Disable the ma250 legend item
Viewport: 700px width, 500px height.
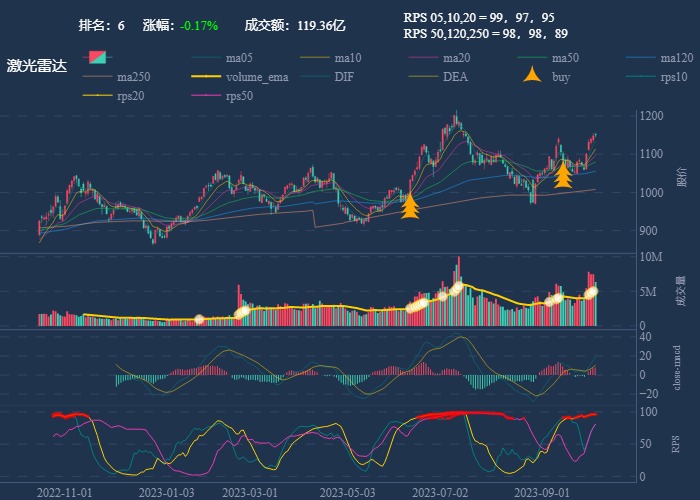[97, 77]
